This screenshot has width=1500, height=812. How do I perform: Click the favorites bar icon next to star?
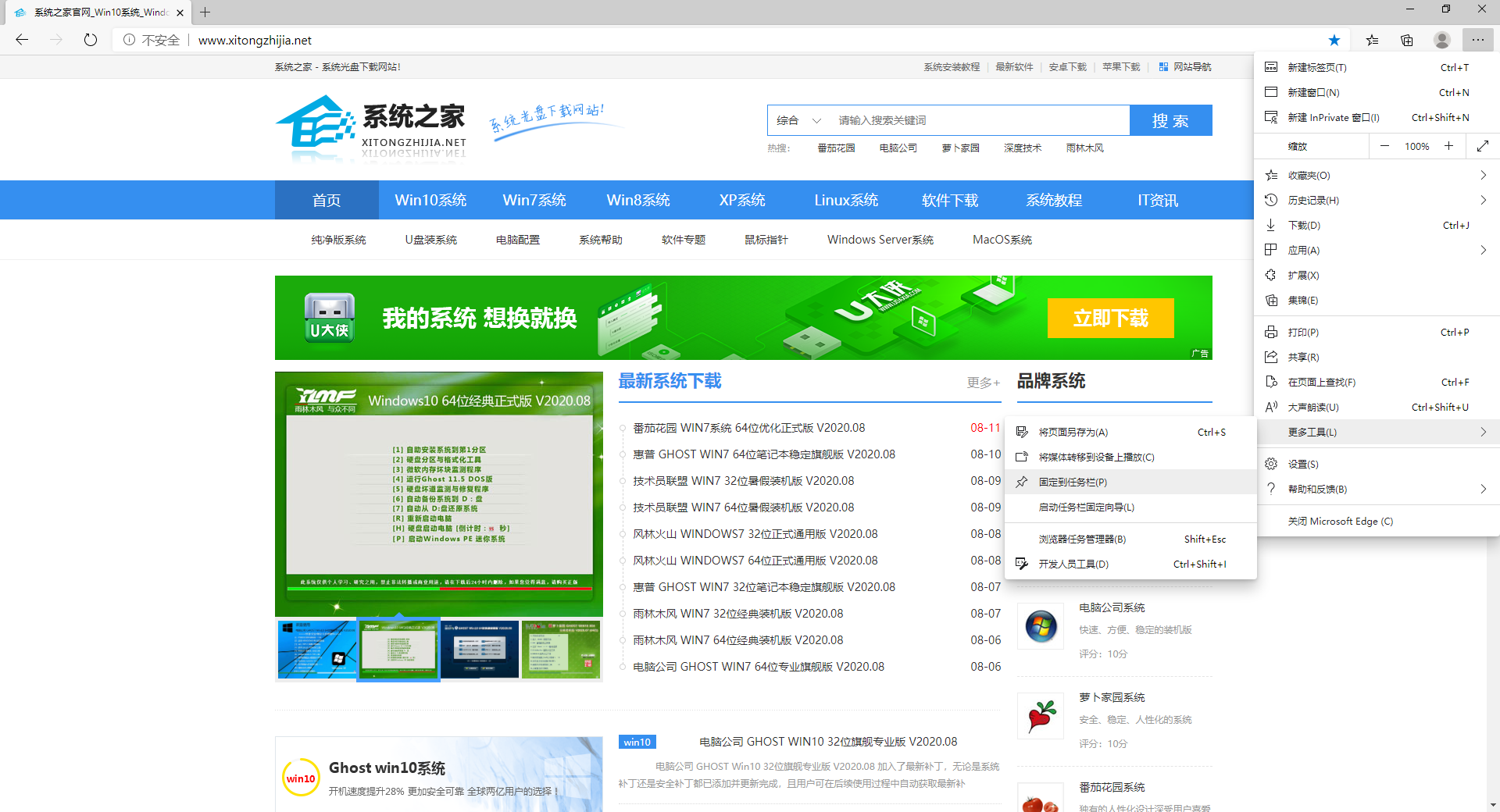click(x=1372, y=40)
